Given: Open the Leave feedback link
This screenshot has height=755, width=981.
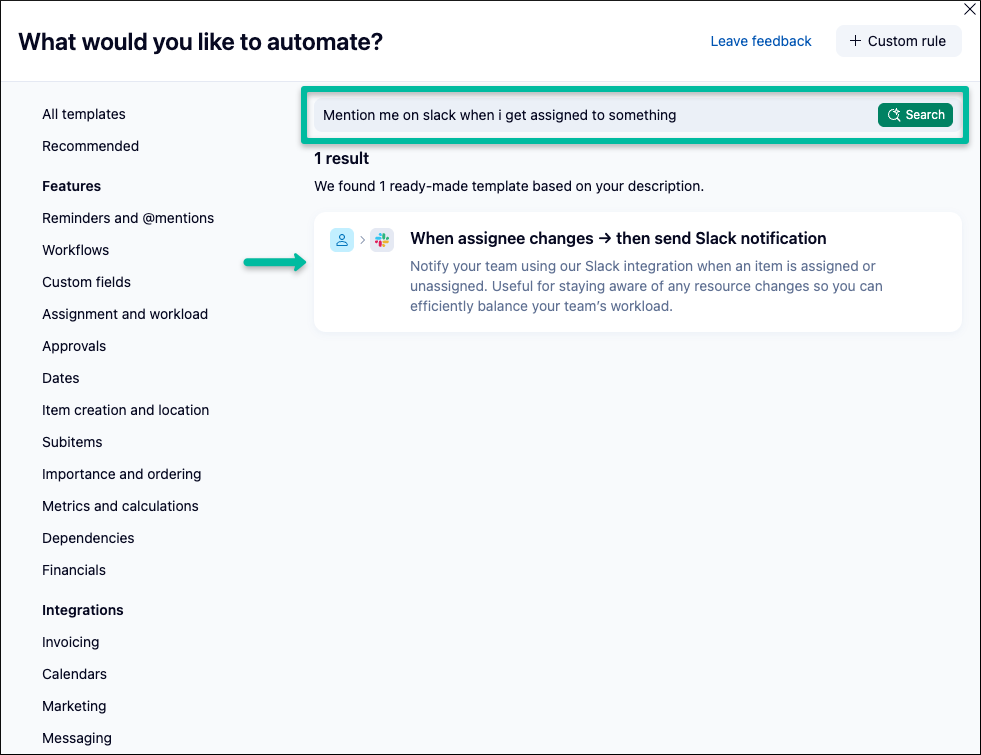Looking at the screenshot, I should [761, 41].
